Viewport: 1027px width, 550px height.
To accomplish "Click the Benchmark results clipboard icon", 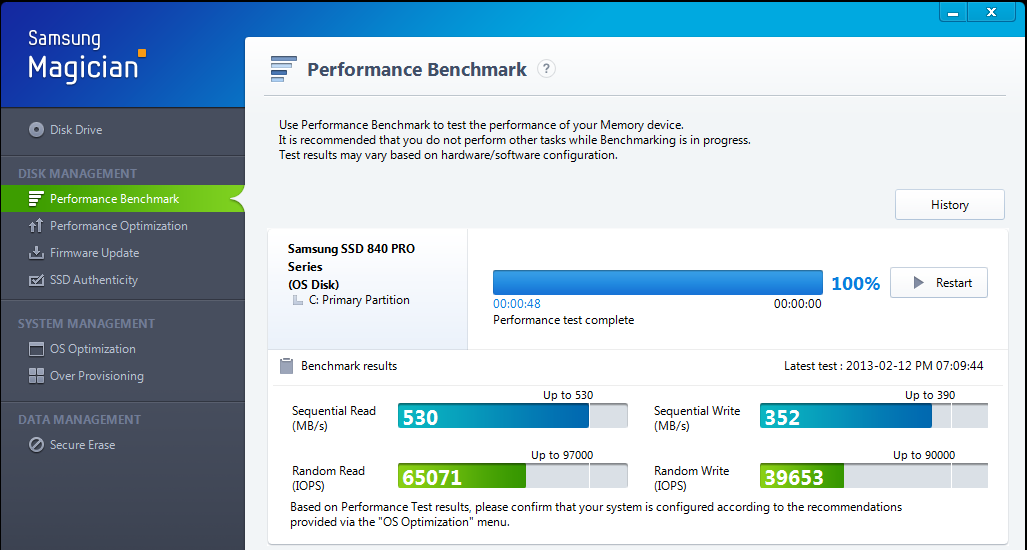I will (286, 366).
